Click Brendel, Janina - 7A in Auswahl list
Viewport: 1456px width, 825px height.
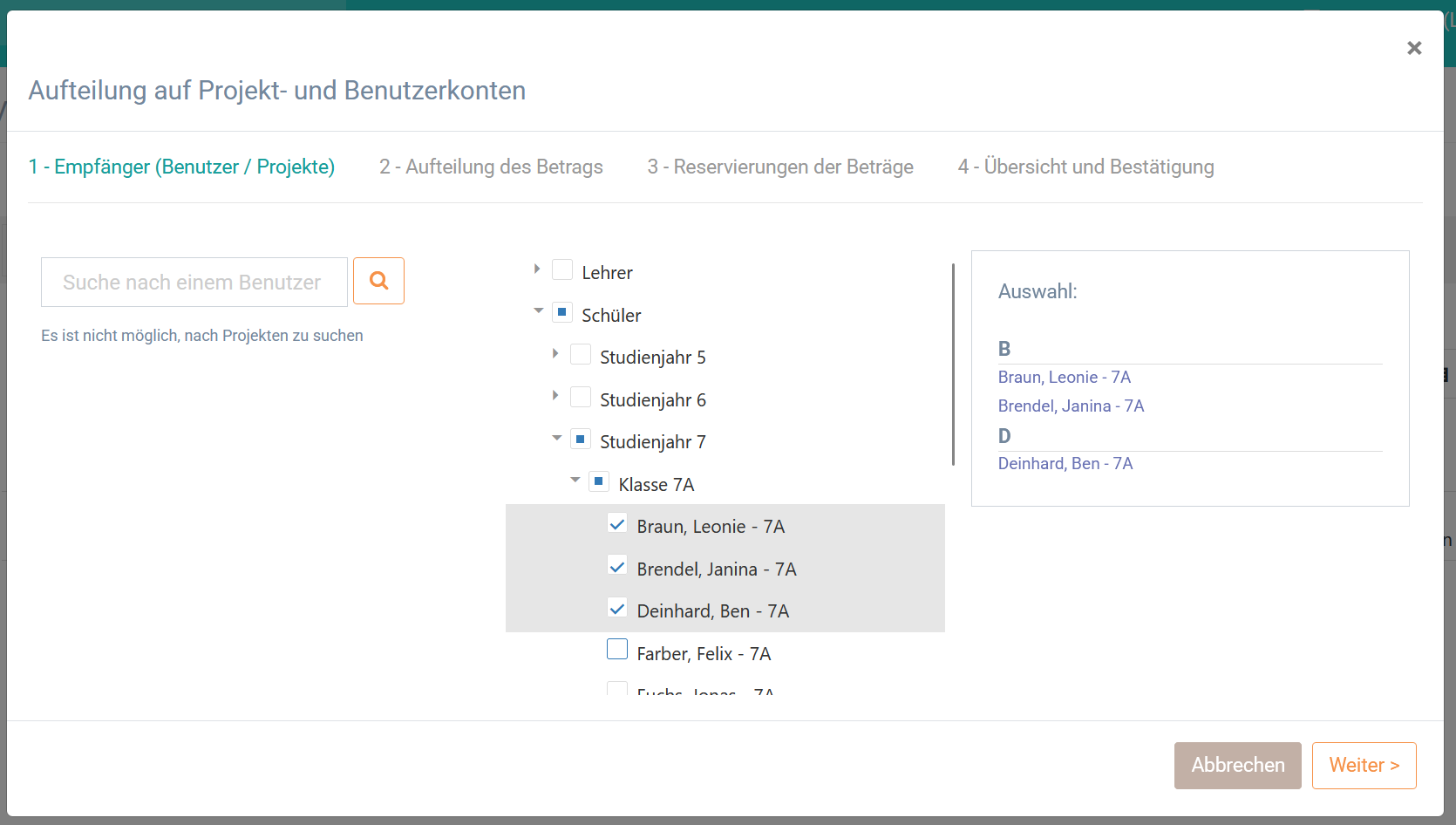1071,406
